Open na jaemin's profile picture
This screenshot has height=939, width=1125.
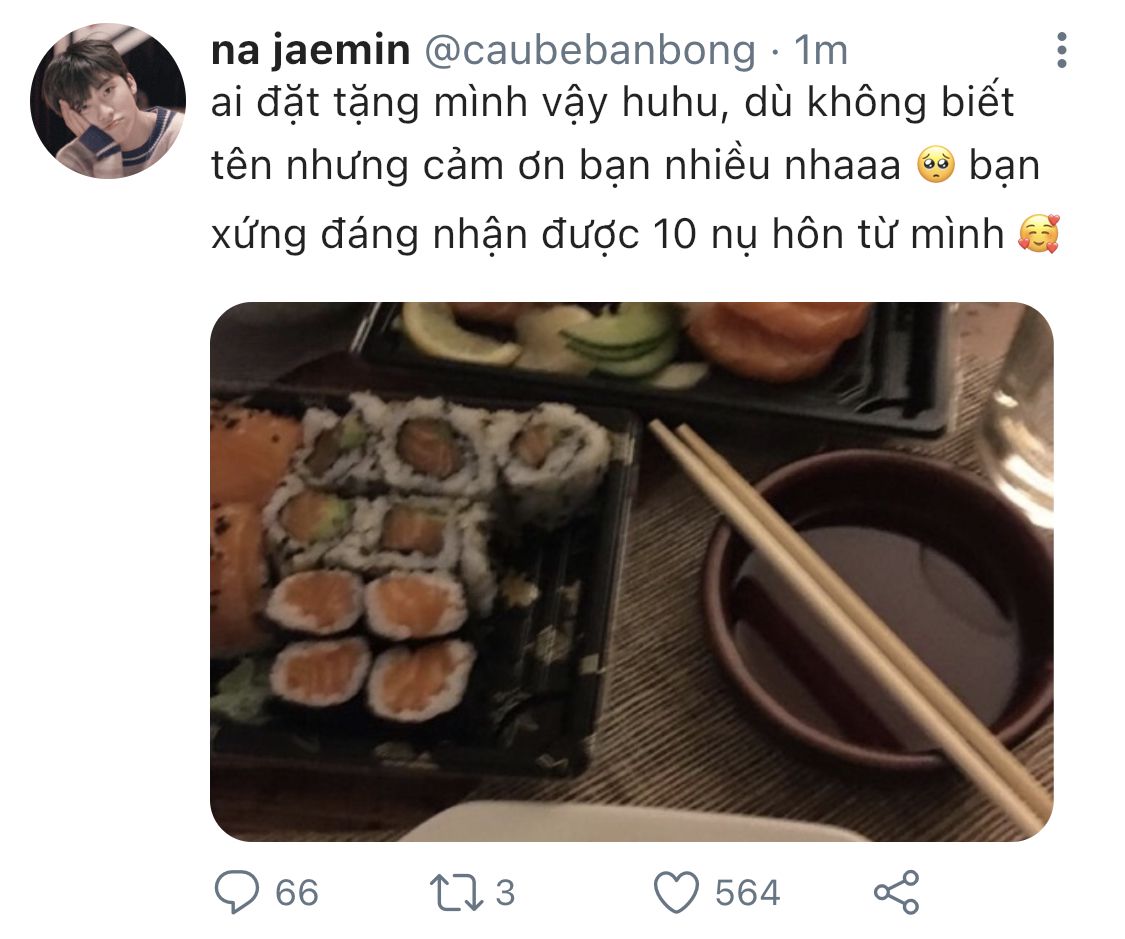(108, 101)
